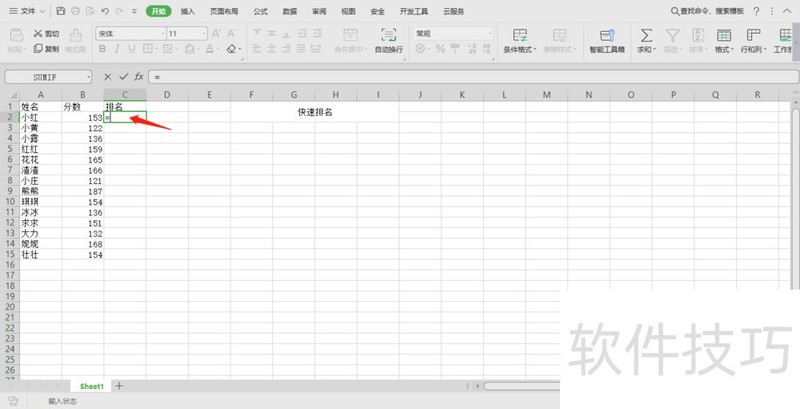Open the font size 11 dropdown
800x409 pixels.
(x=204, y=34)
